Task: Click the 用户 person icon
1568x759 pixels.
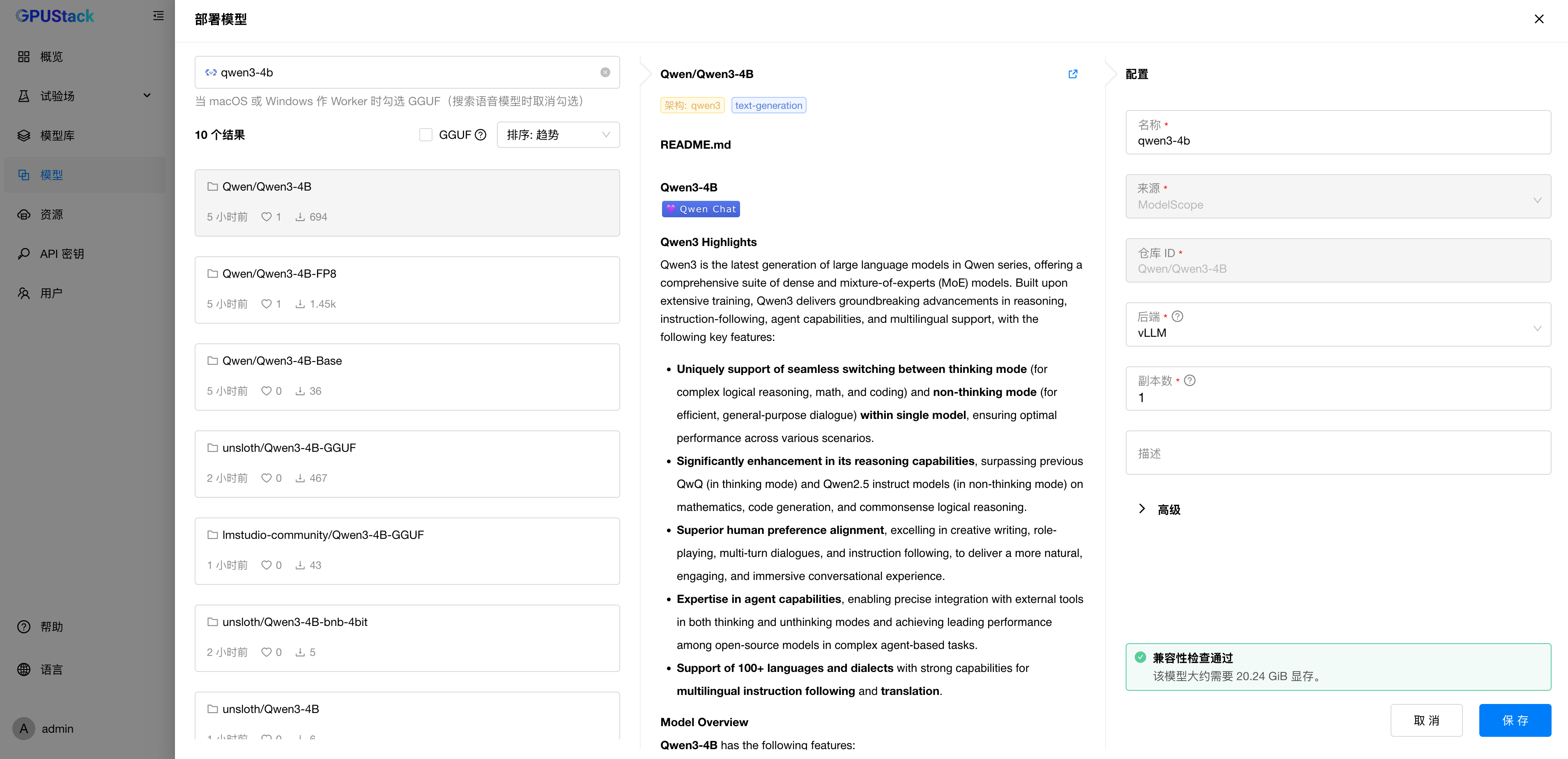Action: click(24, 293)
